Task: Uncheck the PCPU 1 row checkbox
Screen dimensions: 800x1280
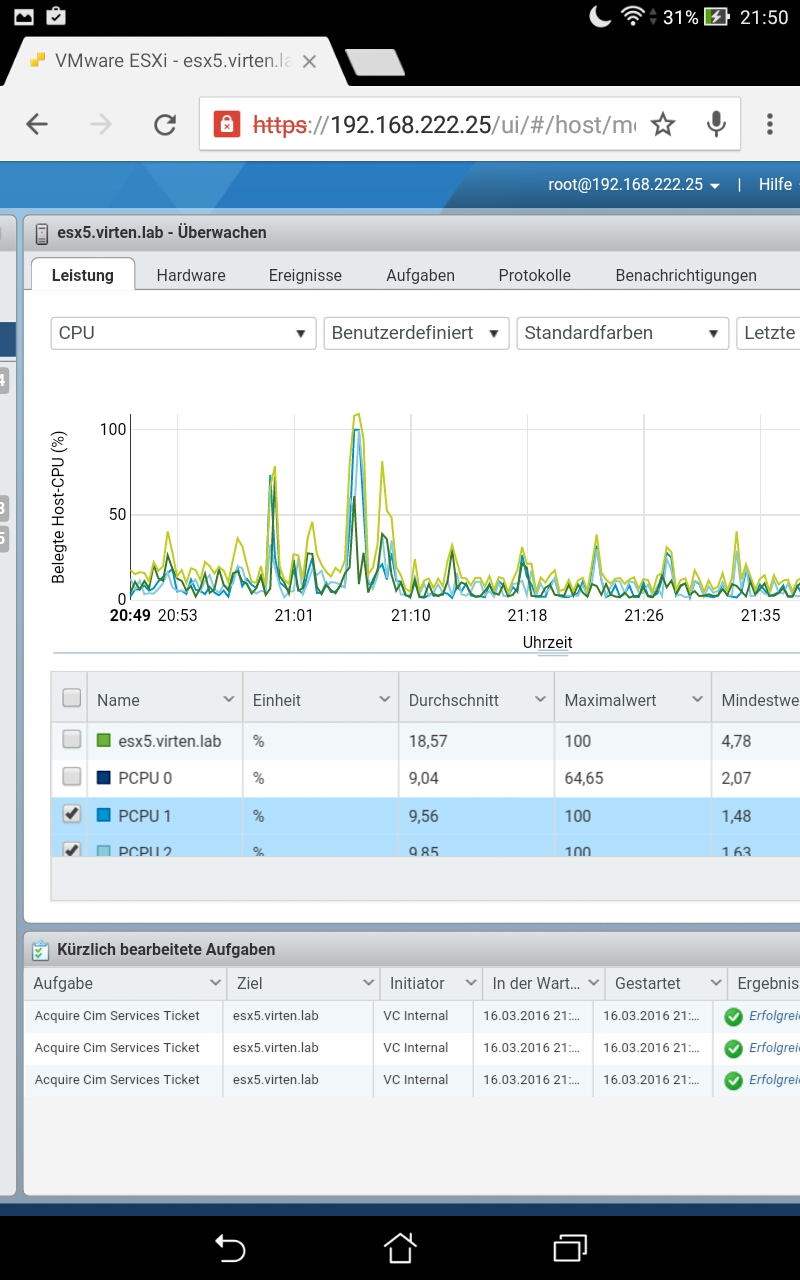Action: [x=71, y=814]
